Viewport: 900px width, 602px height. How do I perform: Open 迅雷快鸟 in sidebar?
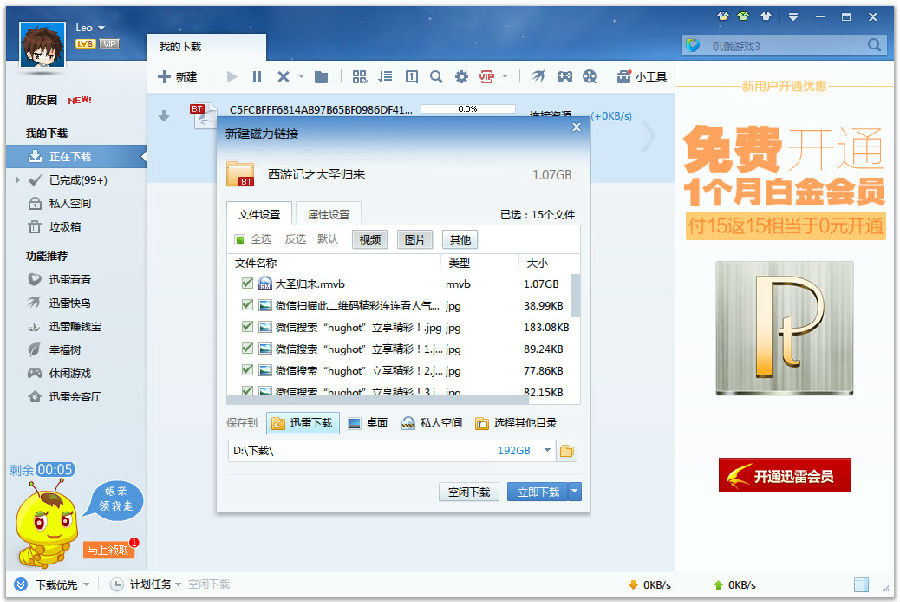click(69, 303)
